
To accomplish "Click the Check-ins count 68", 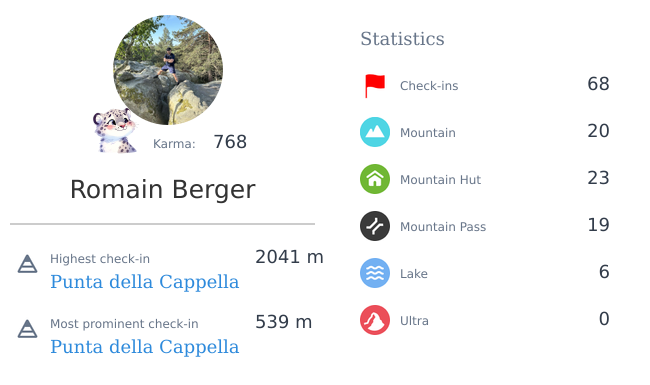I will pyautogui.click(x=598, y=84).
